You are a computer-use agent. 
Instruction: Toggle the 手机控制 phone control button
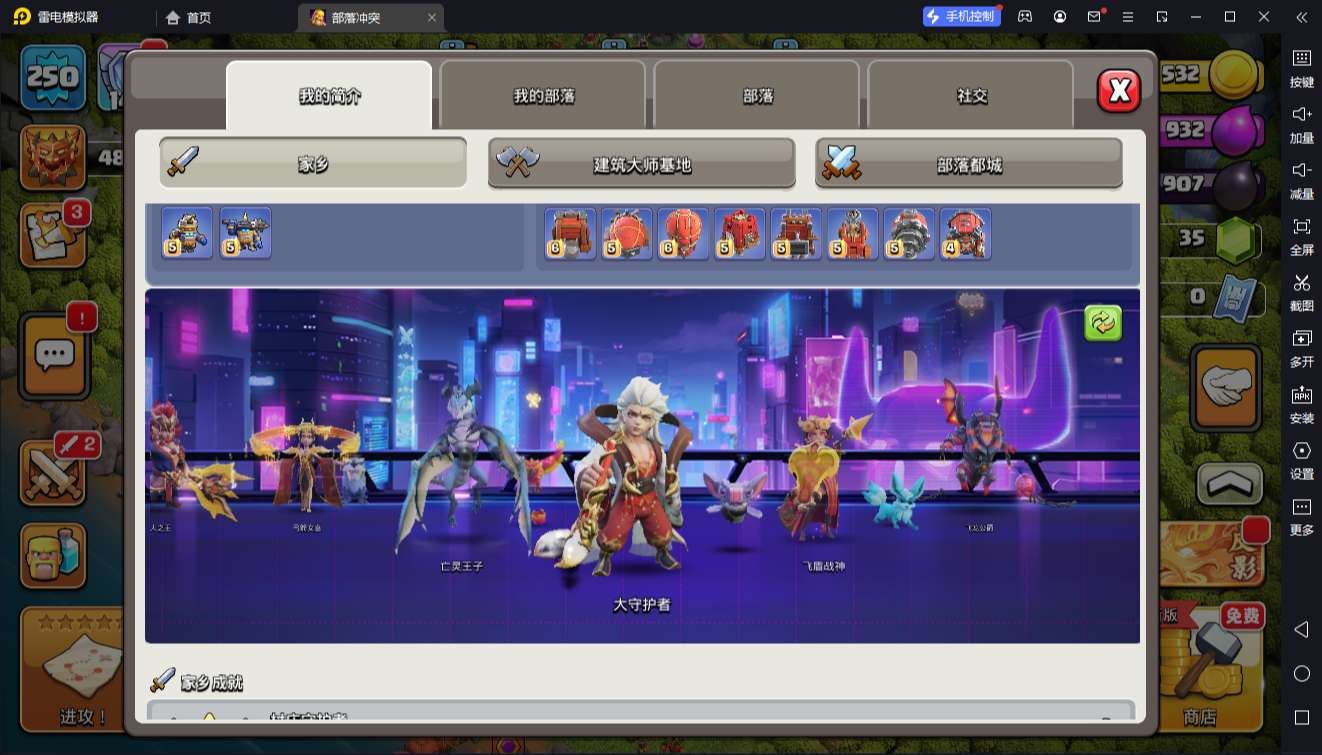point(960,16)
